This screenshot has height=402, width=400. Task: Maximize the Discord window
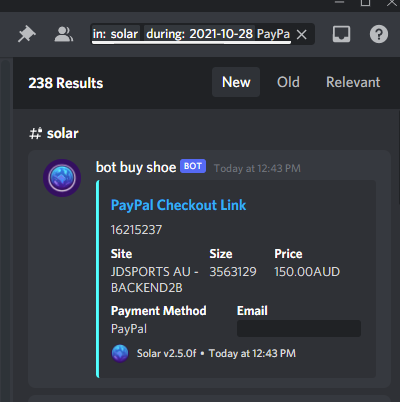pos(365,3)
